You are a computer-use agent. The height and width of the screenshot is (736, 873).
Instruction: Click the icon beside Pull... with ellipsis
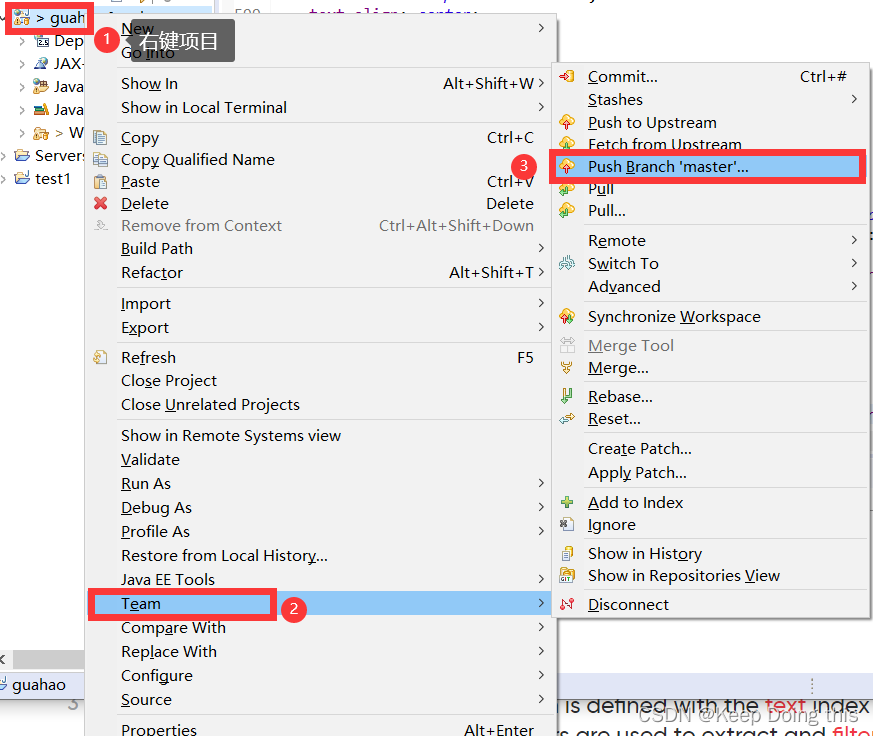(x=567, y=210)
